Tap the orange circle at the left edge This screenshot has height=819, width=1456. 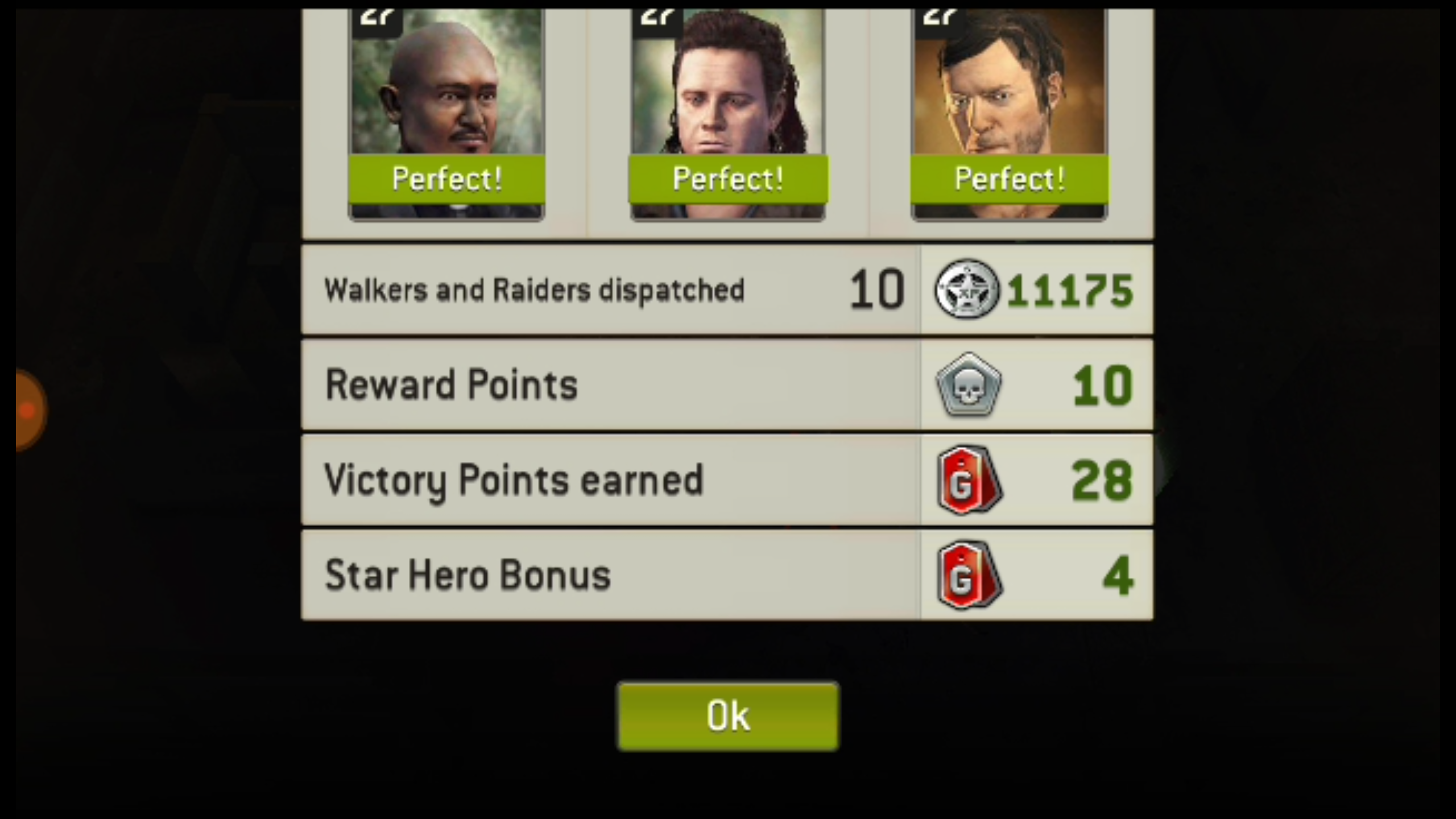(x=28, y=410)
